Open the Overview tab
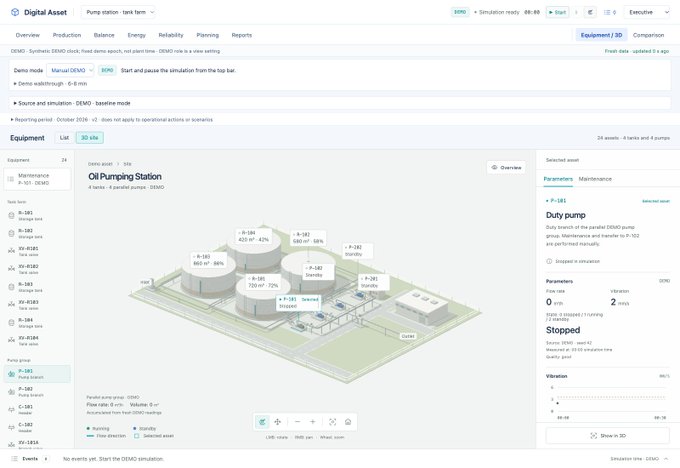Screen dimensions: 680x468 pyautogui.click(x=27, y=35)
